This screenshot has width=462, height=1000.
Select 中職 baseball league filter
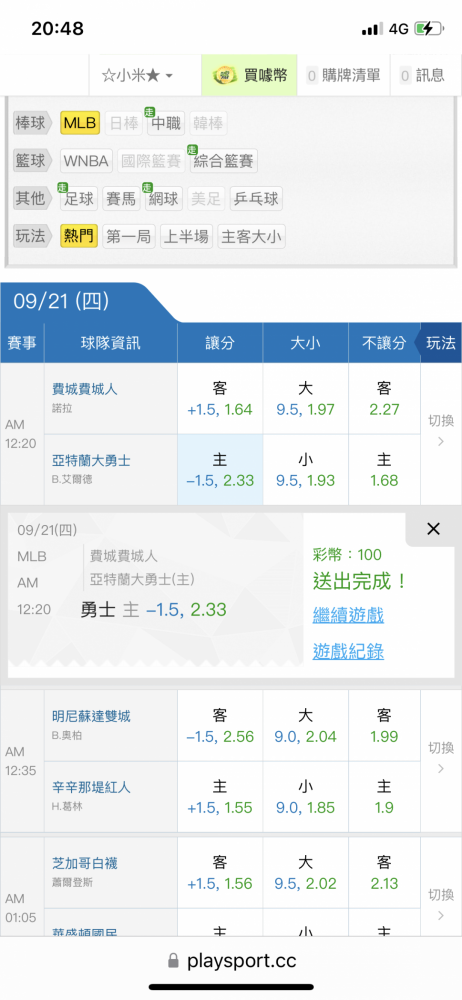click(165, 123)
